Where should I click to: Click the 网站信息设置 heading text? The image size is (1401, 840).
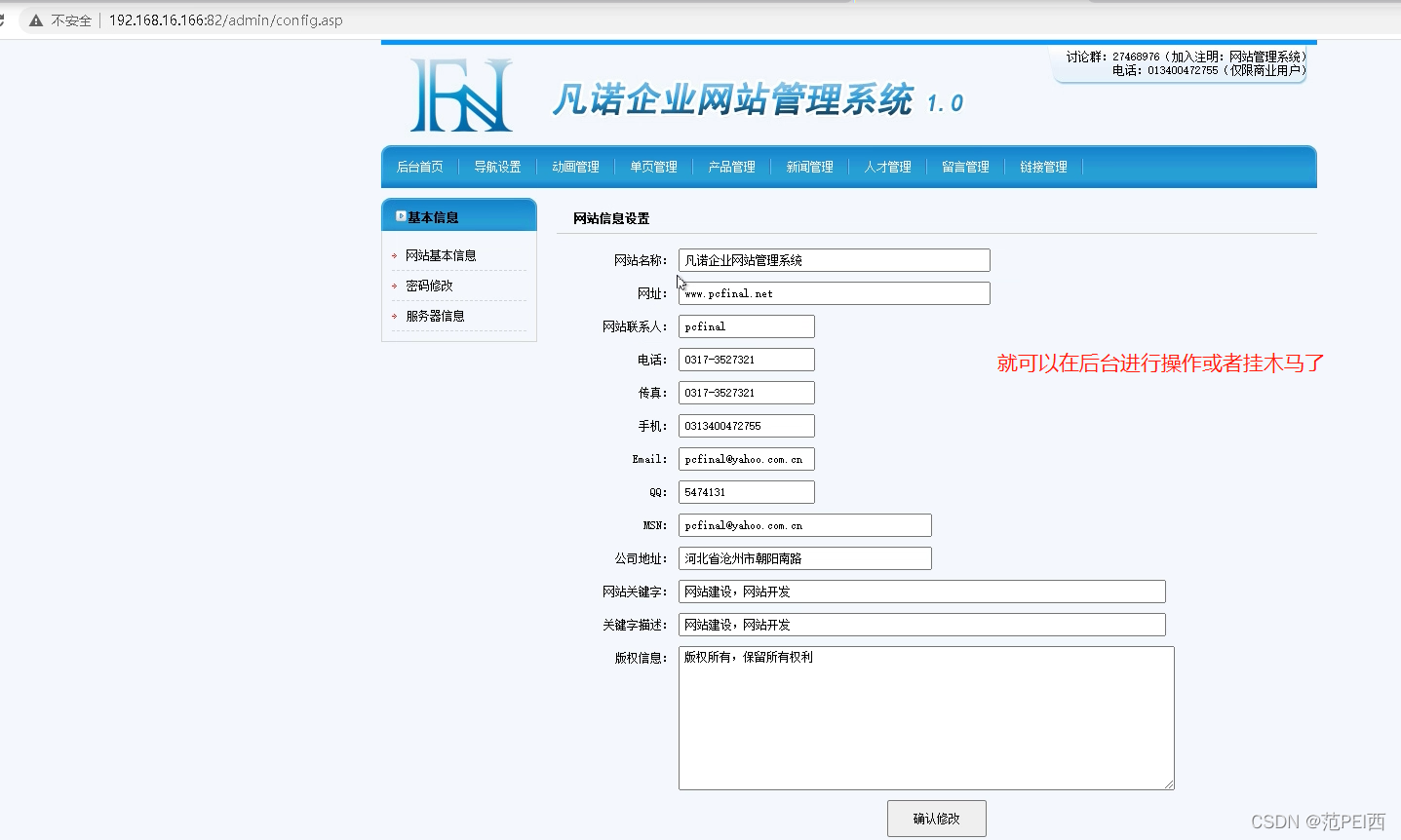coord(611,218)
